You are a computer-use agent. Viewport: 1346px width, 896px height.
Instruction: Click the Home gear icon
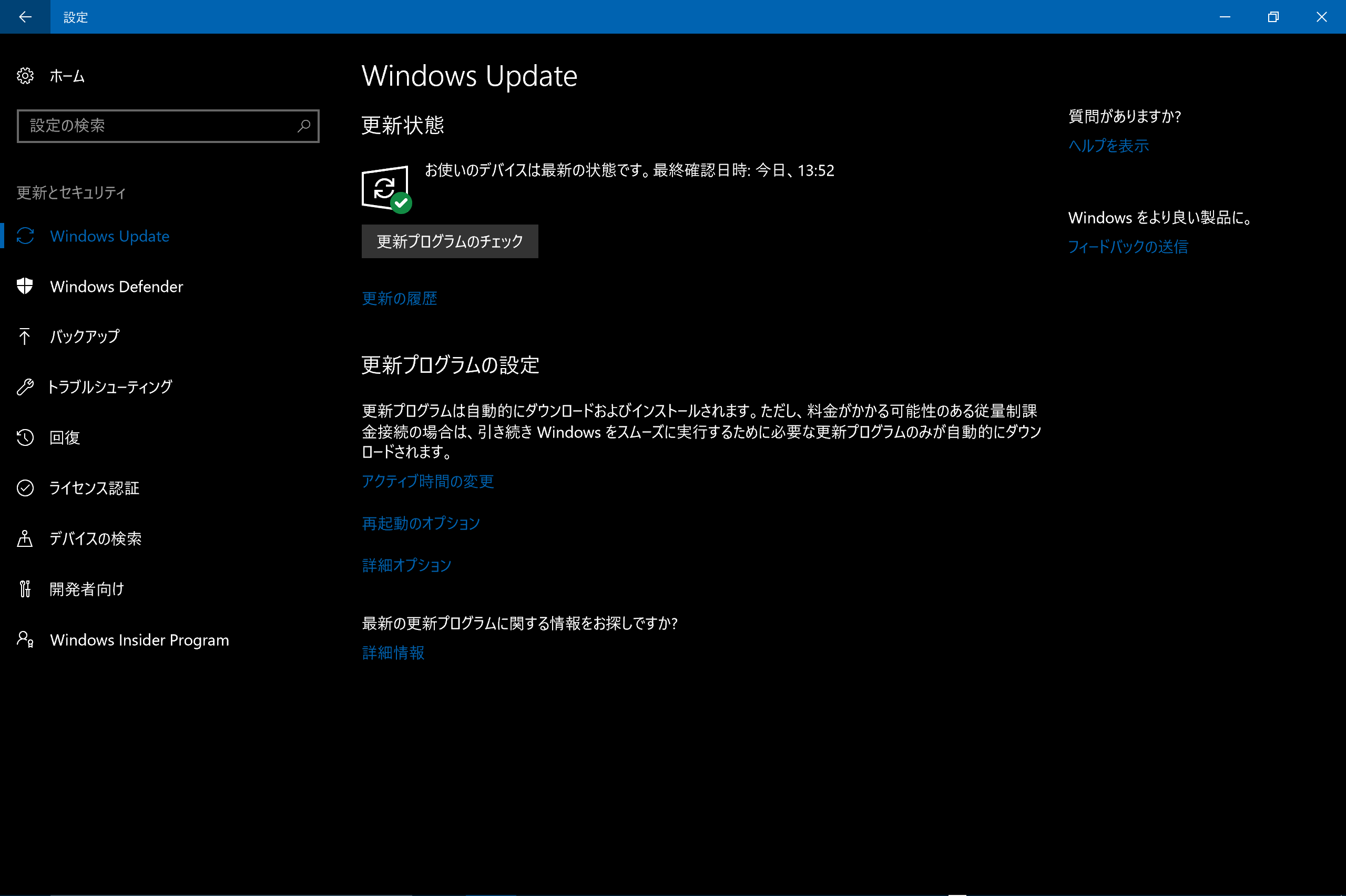(25, 76)
